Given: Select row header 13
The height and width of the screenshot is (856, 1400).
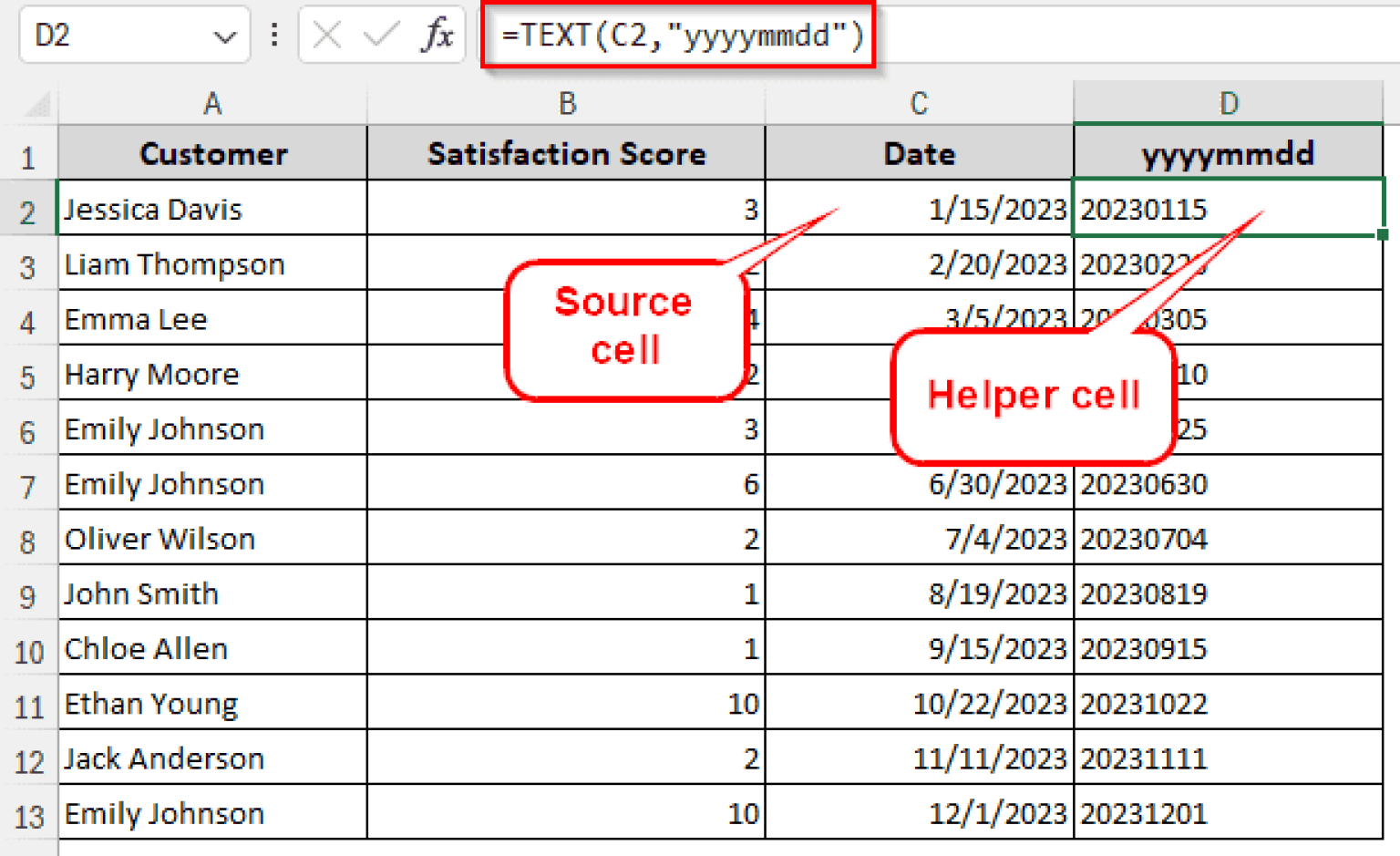Looking at the screenshot, I should point(30,813).
